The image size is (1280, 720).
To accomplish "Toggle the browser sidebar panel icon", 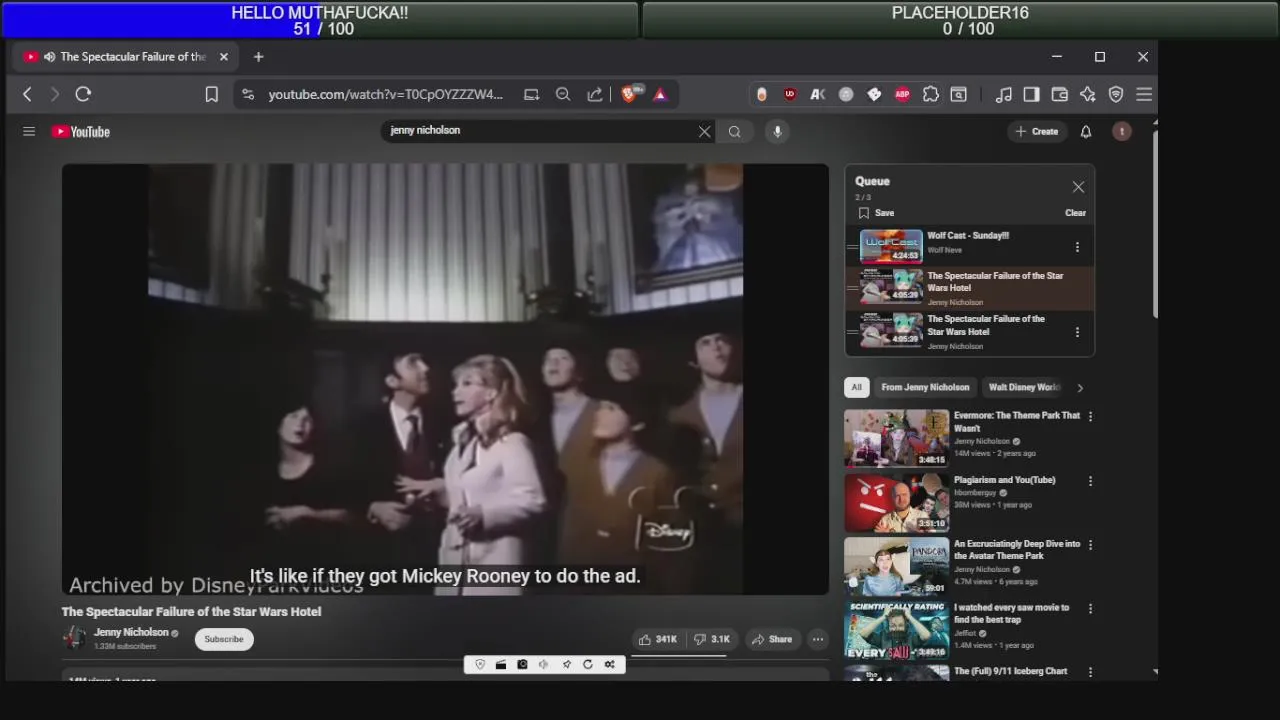I will click(1031, 94).
